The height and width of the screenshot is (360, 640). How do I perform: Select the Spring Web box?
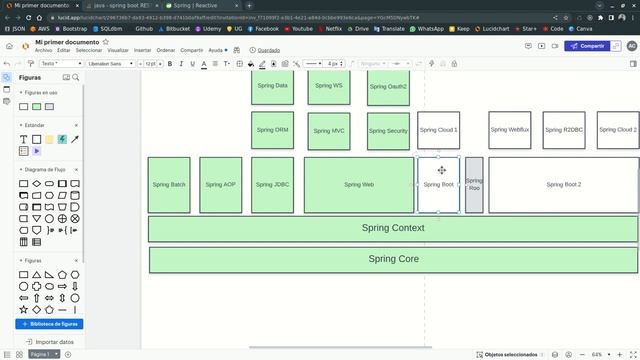tap(359, 185)
